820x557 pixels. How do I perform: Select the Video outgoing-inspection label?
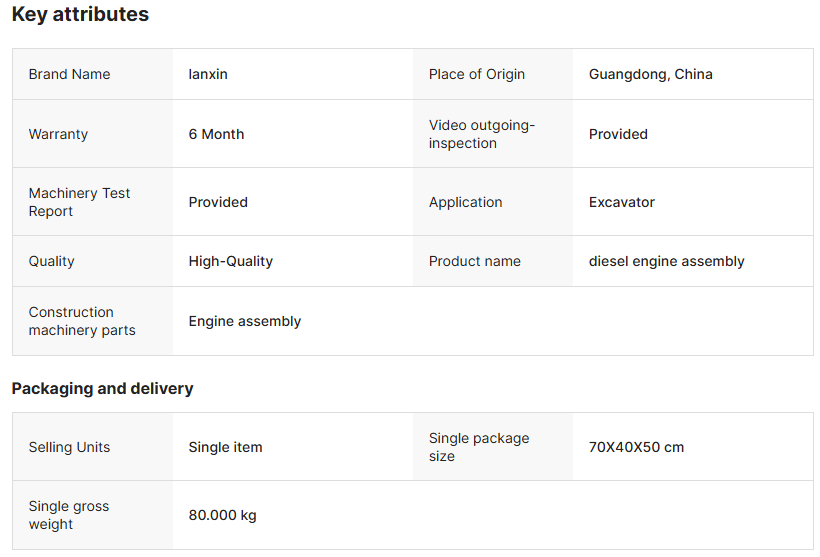pos(482,134)
